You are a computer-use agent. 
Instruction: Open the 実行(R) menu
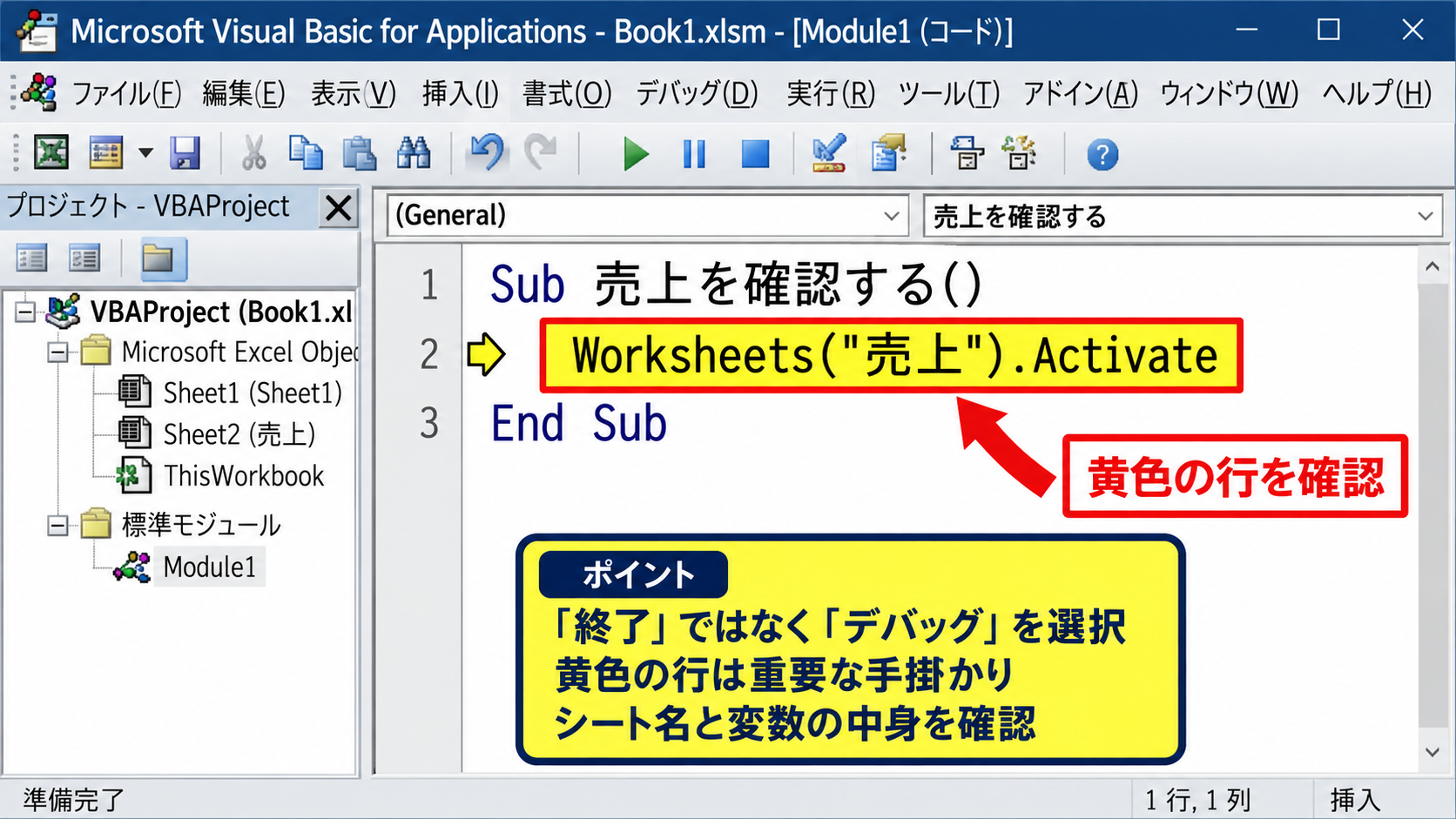[831, 93]
